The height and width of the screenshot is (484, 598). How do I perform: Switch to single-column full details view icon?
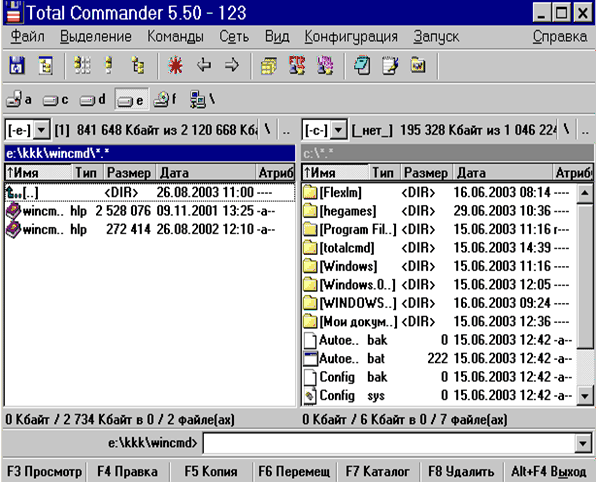tap(109, 66)
